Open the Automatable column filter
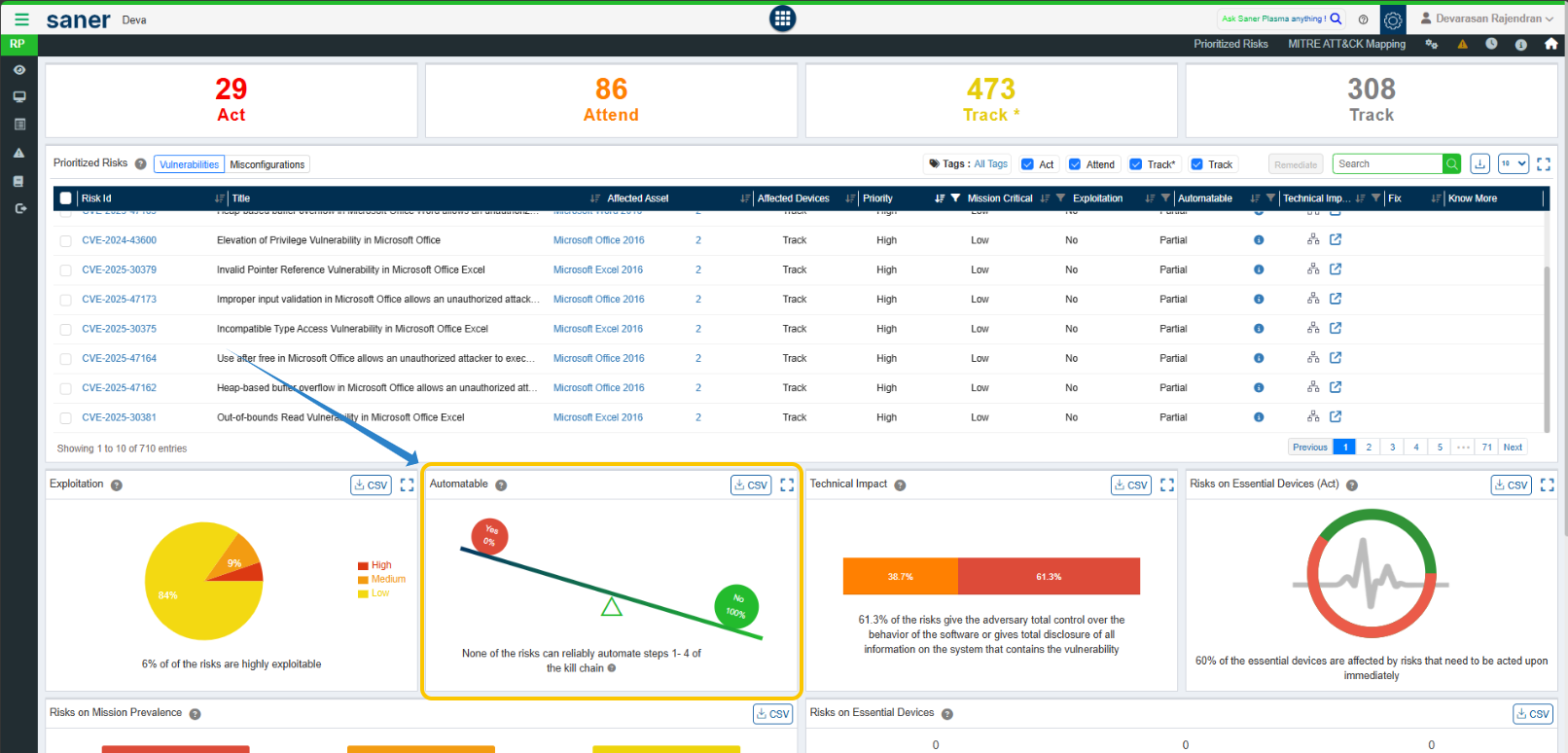This screenshot has height=753, width=1568. coord(1270,198)
